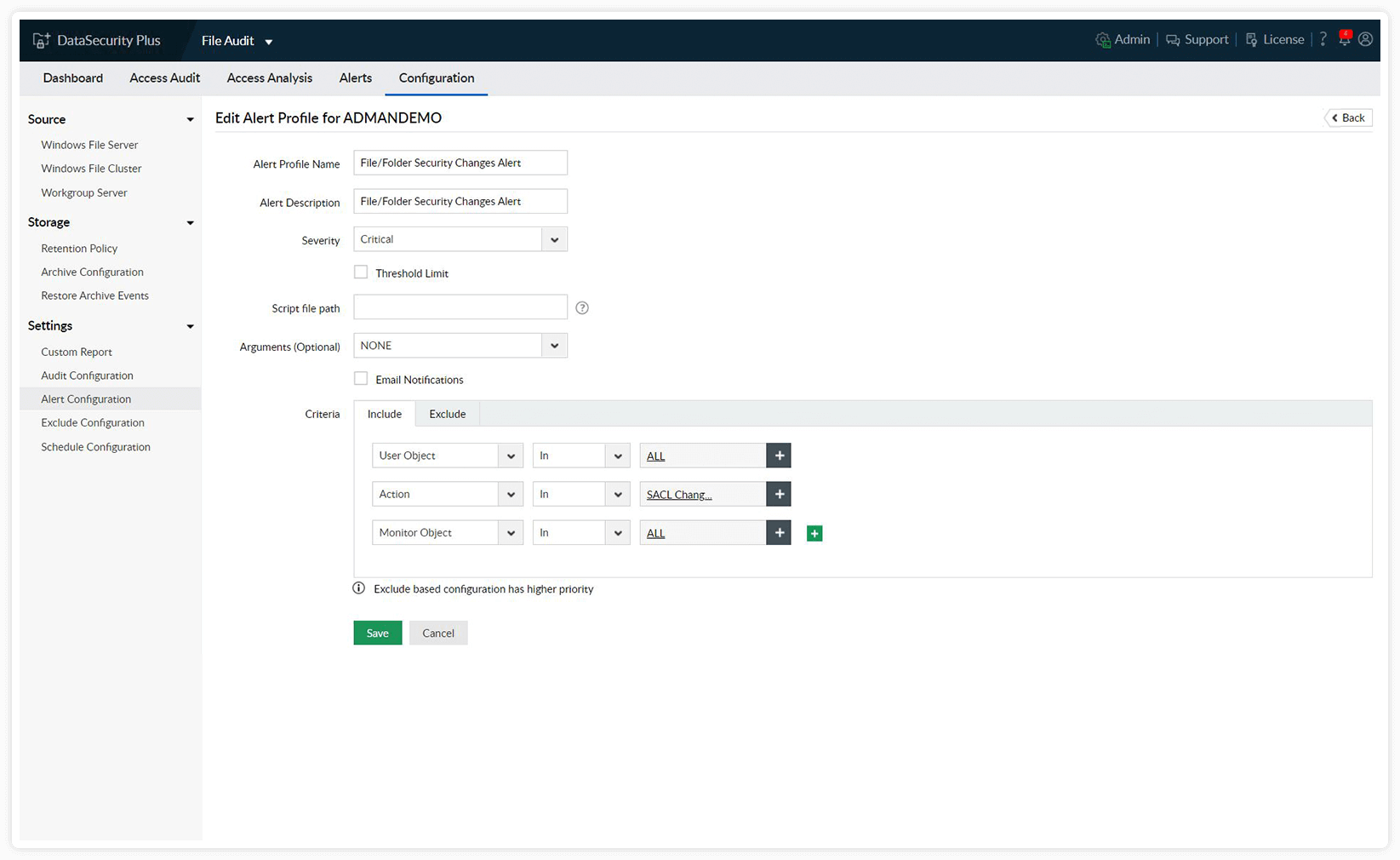Add value for Monitor Object criteria
This screenshot has width=1400, height=860.
(x=779, y=532)
